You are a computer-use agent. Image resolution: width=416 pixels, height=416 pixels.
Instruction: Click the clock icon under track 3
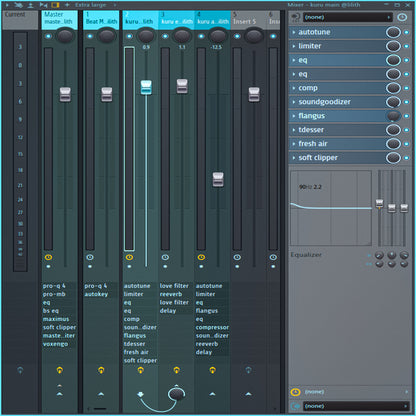pyautogui.click(x=165, y=257)
